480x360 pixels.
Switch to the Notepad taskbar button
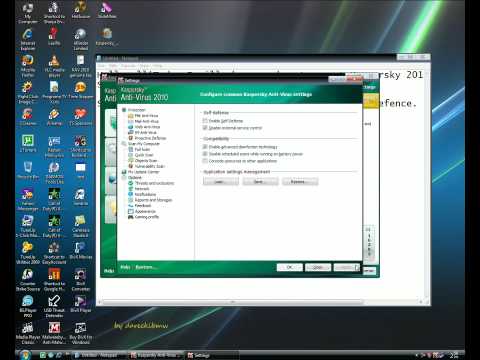pos(100,355)
